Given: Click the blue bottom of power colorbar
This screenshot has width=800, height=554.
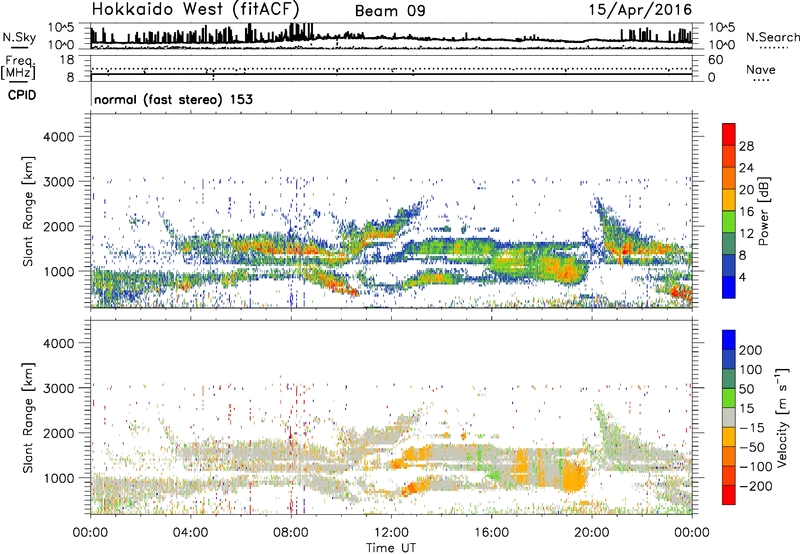Looking at the screenshot, I should [x=729, y=287].
